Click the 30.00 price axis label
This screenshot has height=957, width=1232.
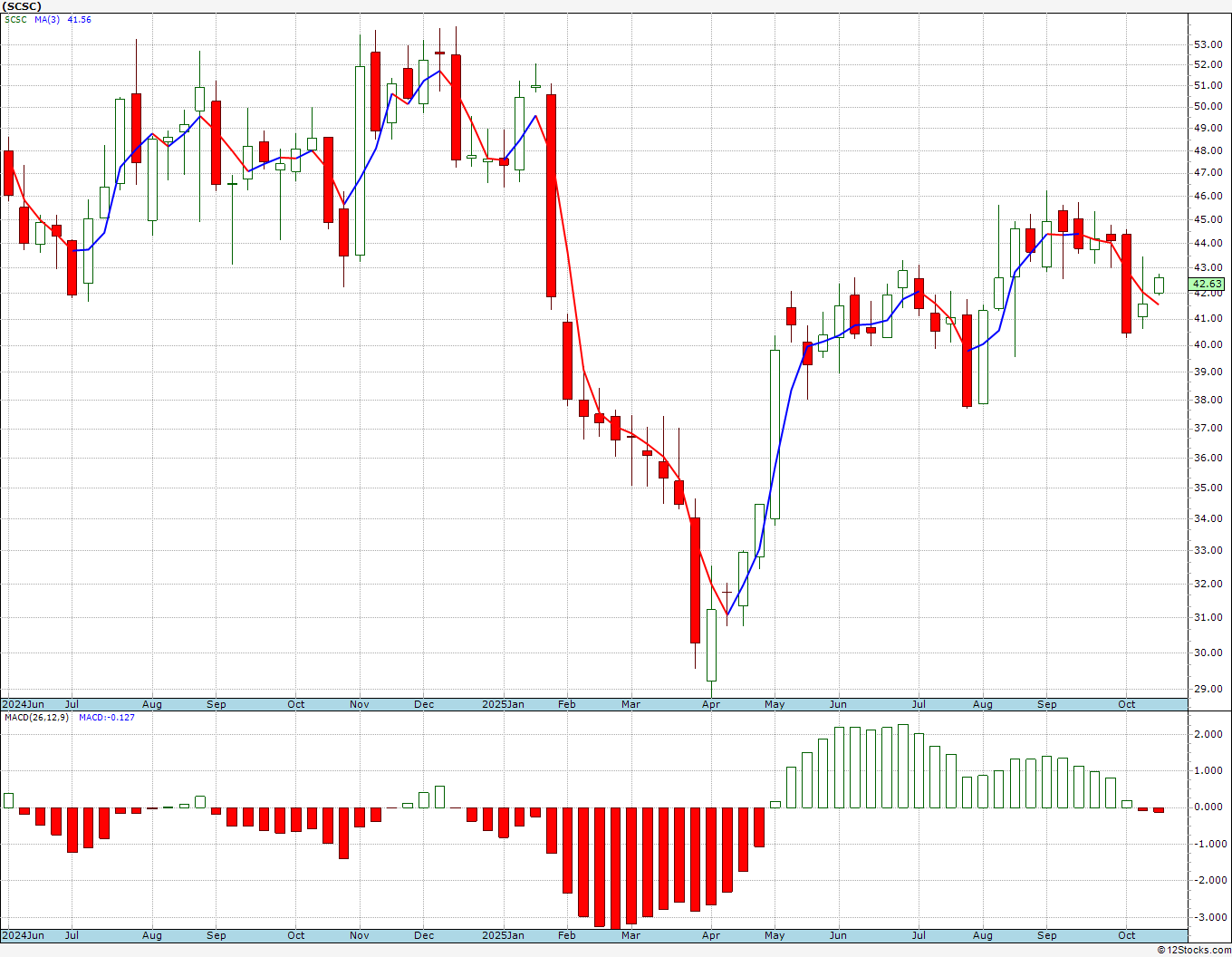tap(1208, 653)
